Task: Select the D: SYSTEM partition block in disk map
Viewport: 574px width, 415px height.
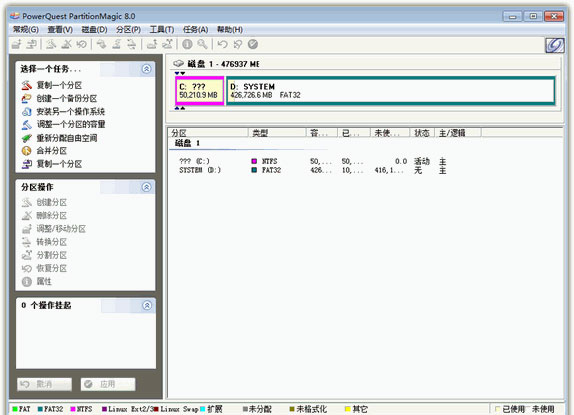Action: (x=391, y=91)
